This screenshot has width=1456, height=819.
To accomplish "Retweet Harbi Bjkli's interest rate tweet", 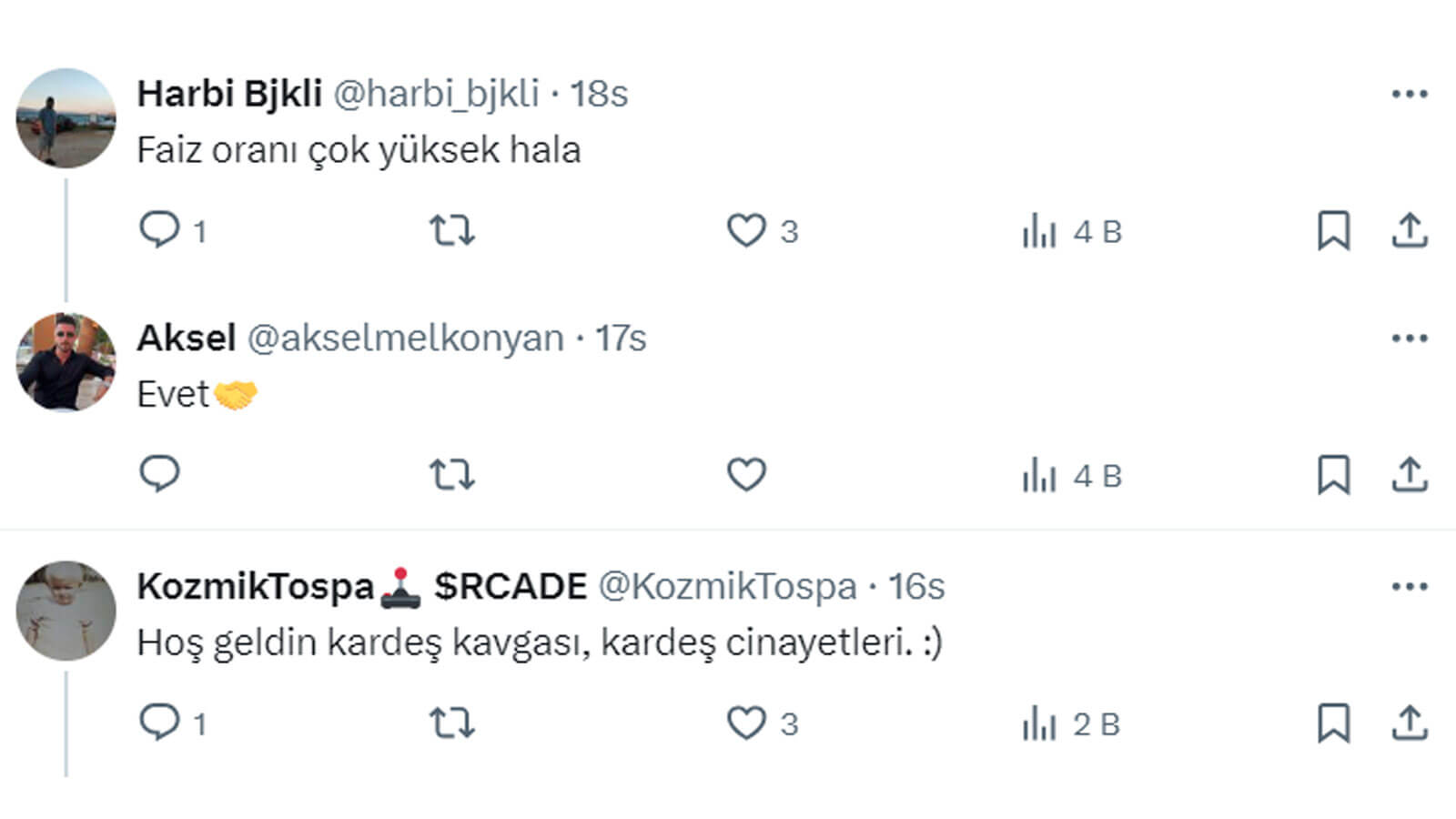I will 452,230.
